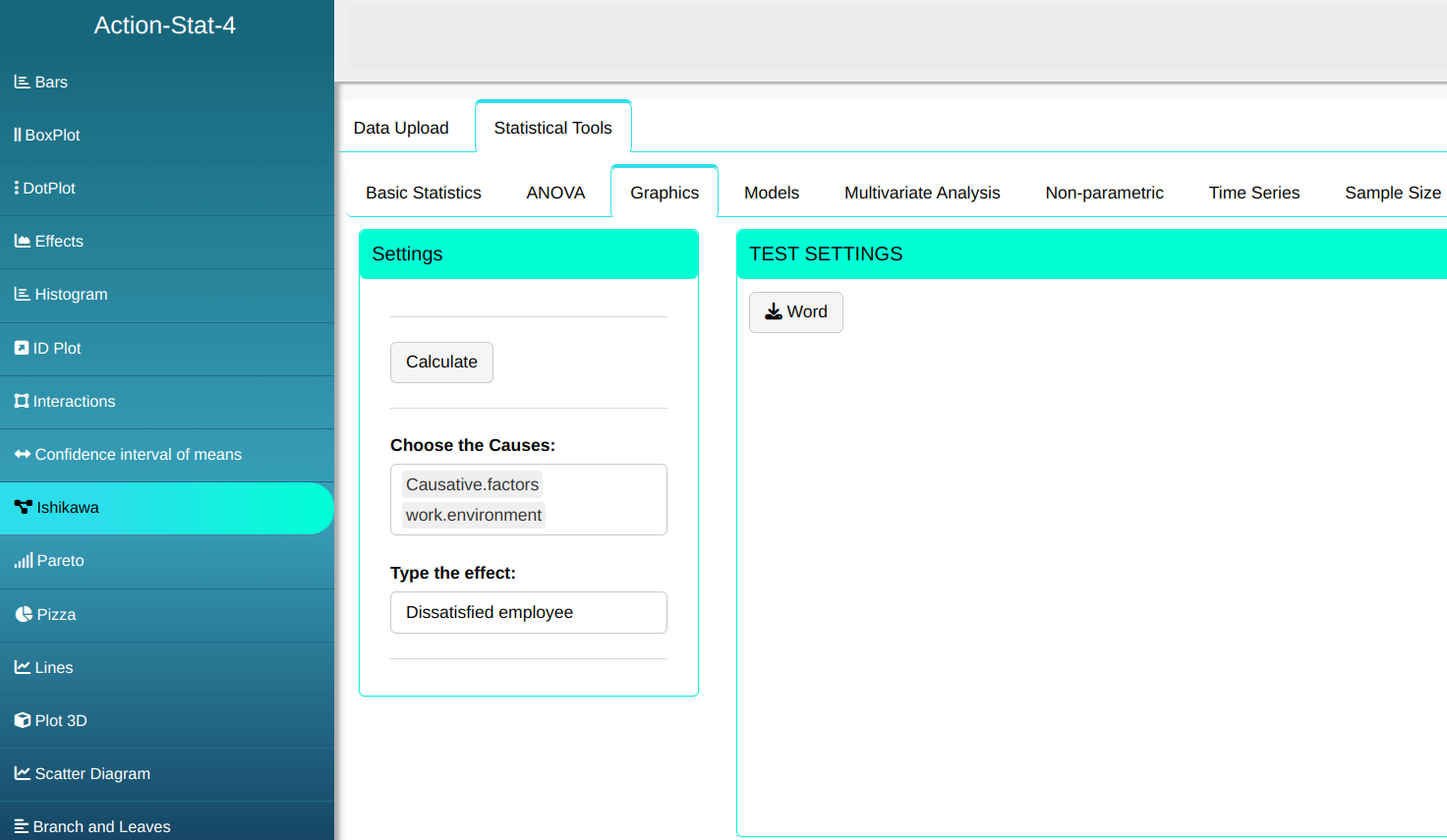Open the Interactions sidebar item
The height and width of the screenshot is (840, 1447).
point(74,402)
